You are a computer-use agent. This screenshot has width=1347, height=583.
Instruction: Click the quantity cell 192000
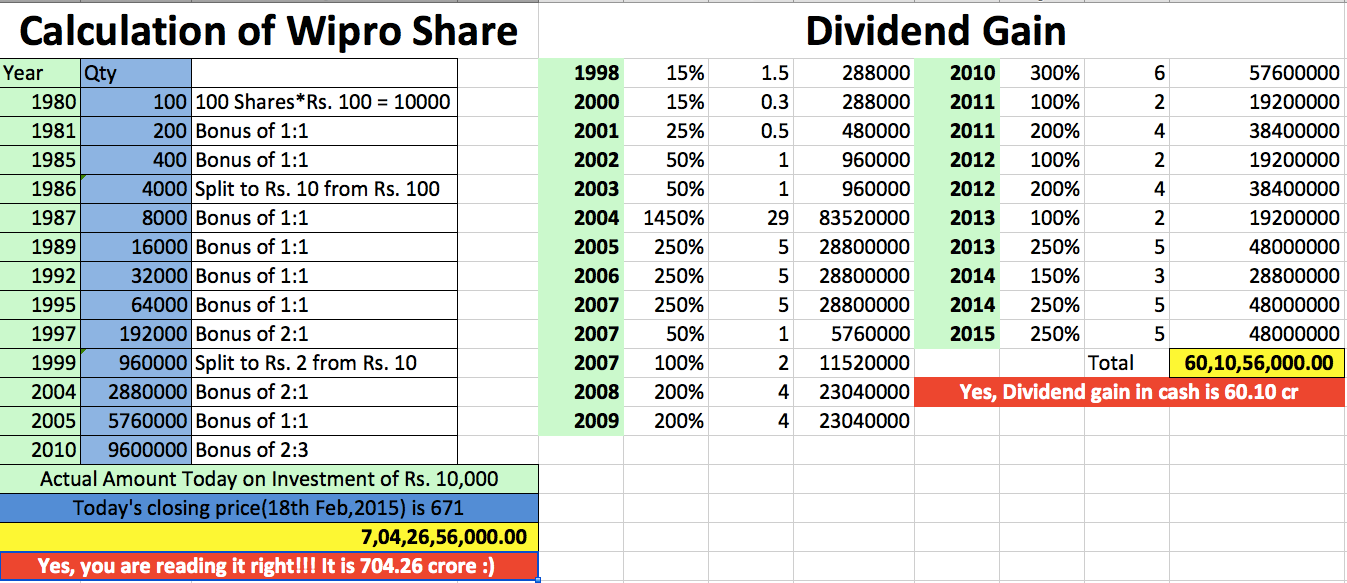pyautogui.click(x=136, y=334)
